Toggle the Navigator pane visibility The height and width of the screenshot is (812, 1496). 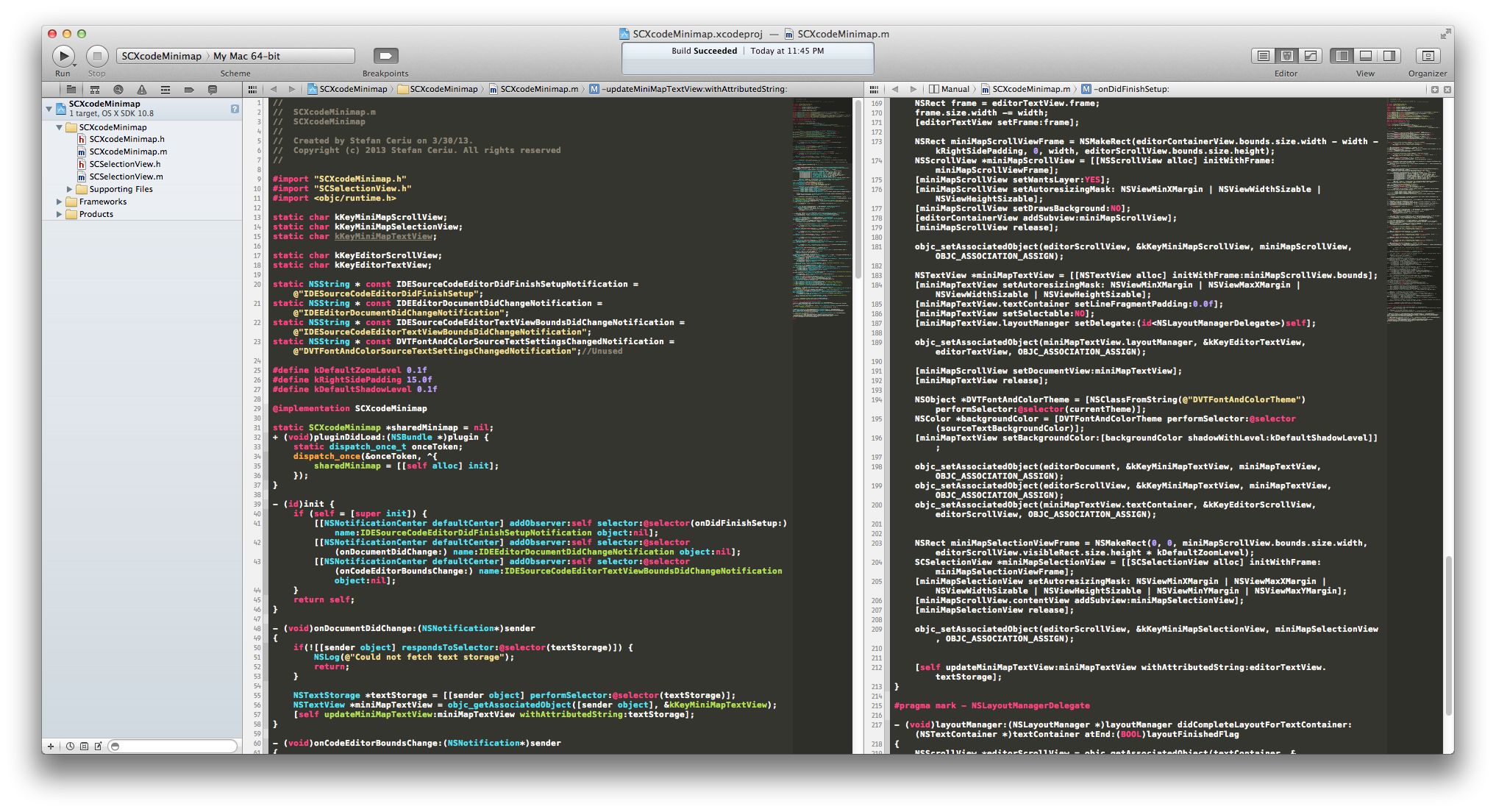(1342, 56)
